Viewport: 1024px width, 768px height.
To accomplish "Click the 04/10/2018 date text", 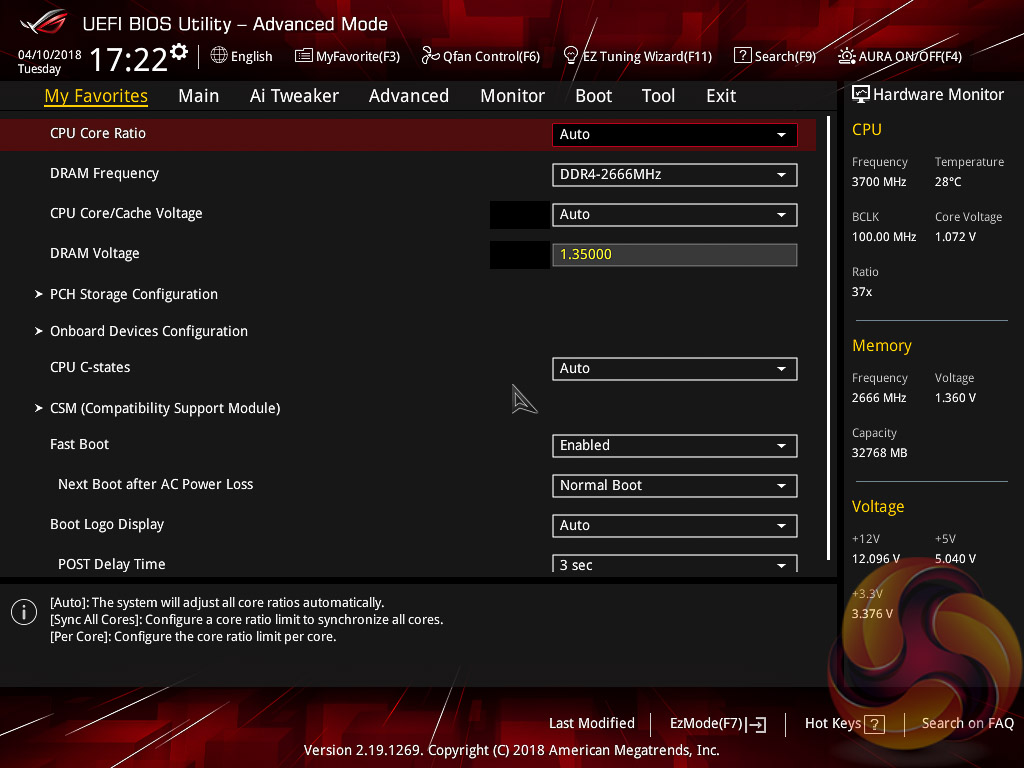I will [x=50, y=55].
